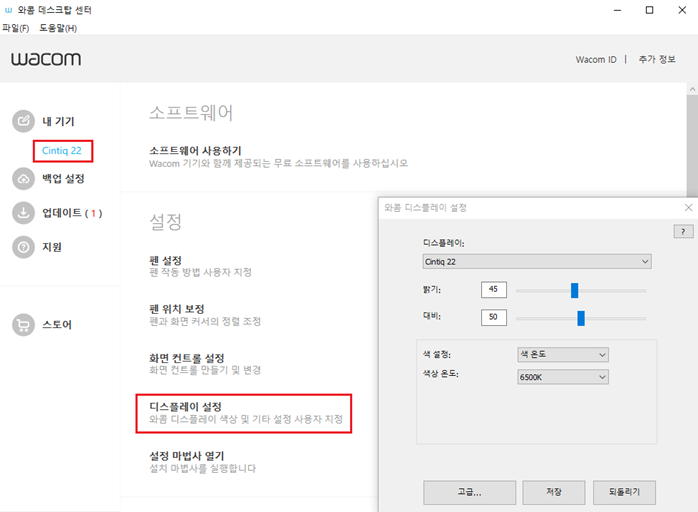Image resolution: width=698 pixels, height=512 pixels.
Task: Click the 고급... button
Action: [x=469, y=492]
